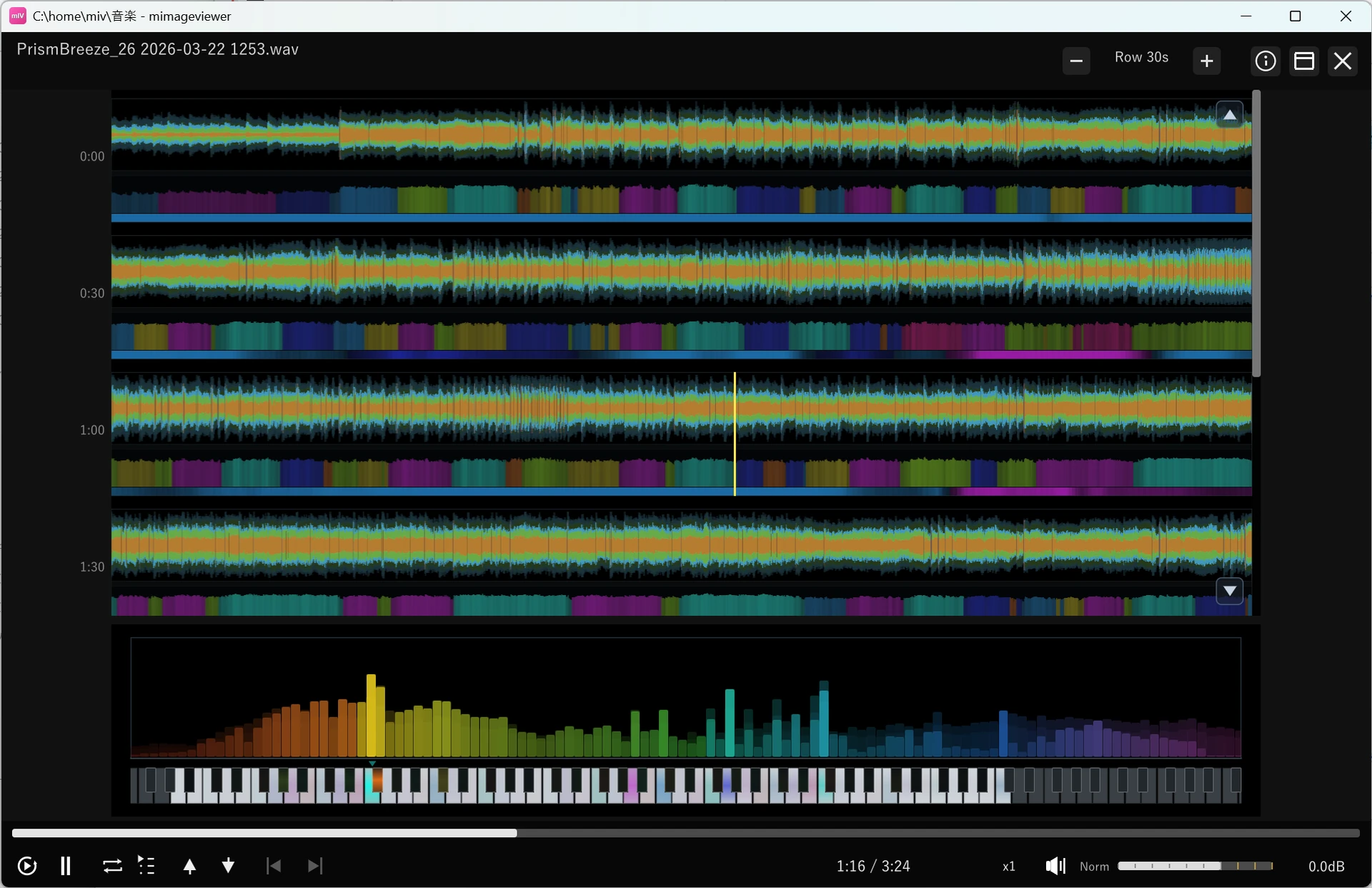Pause the audio playback
Viewport: 1372px width, 888px height.
pos(66,866)
